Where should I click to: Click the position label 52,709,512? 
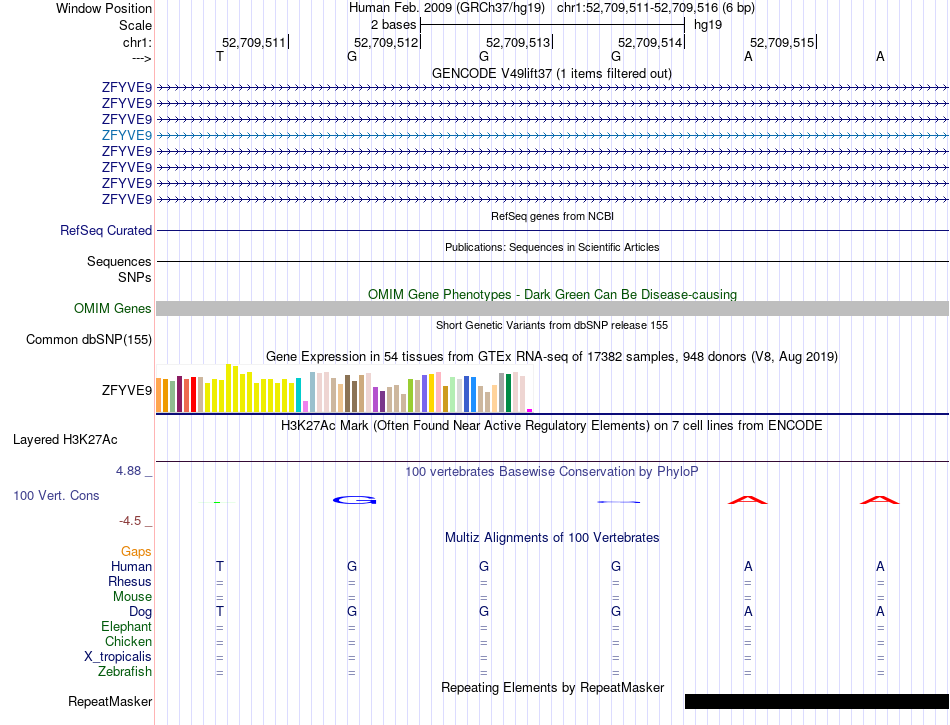click(x=386, y=42)
